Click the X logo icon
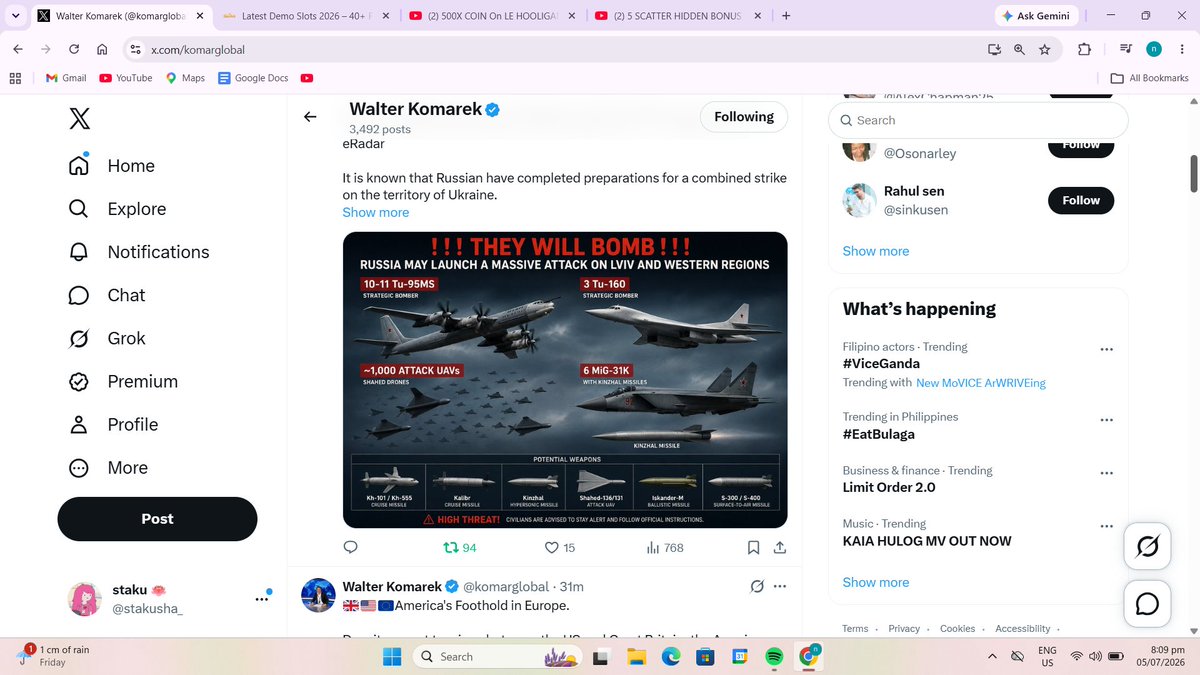1200x675 pixels. [80, 119]
